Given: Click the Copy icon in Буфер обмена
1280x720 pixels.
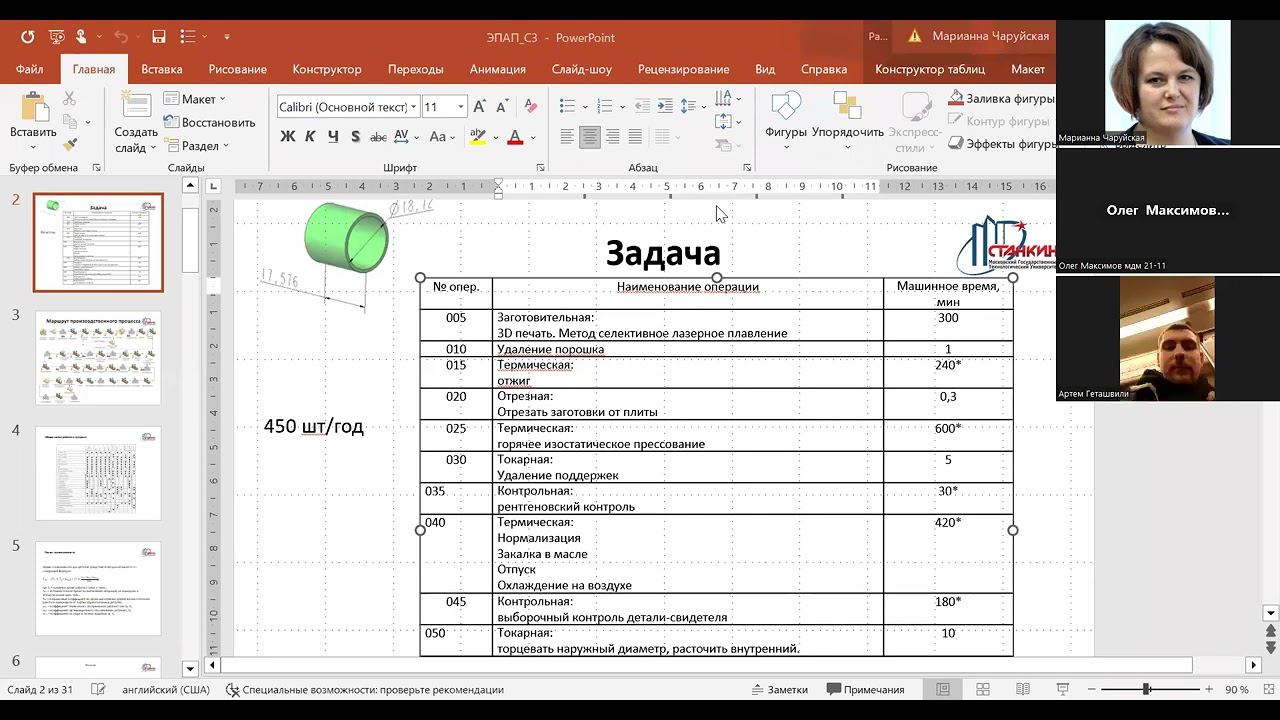Looking at the screenshot, I should click(69, 122).
